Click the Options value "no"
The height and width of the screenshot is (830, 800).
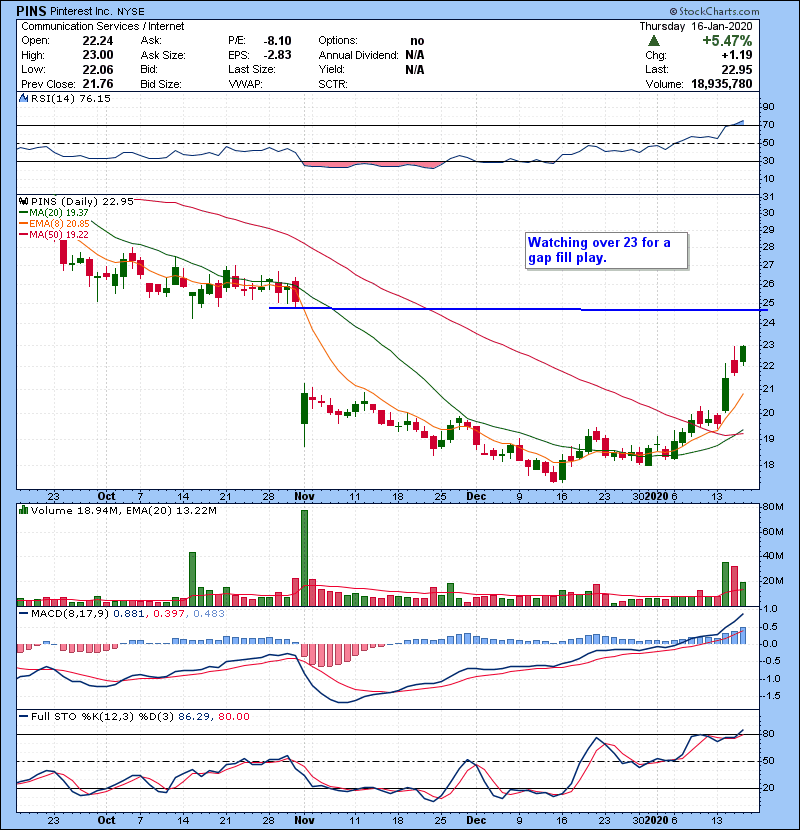(417, 41)
